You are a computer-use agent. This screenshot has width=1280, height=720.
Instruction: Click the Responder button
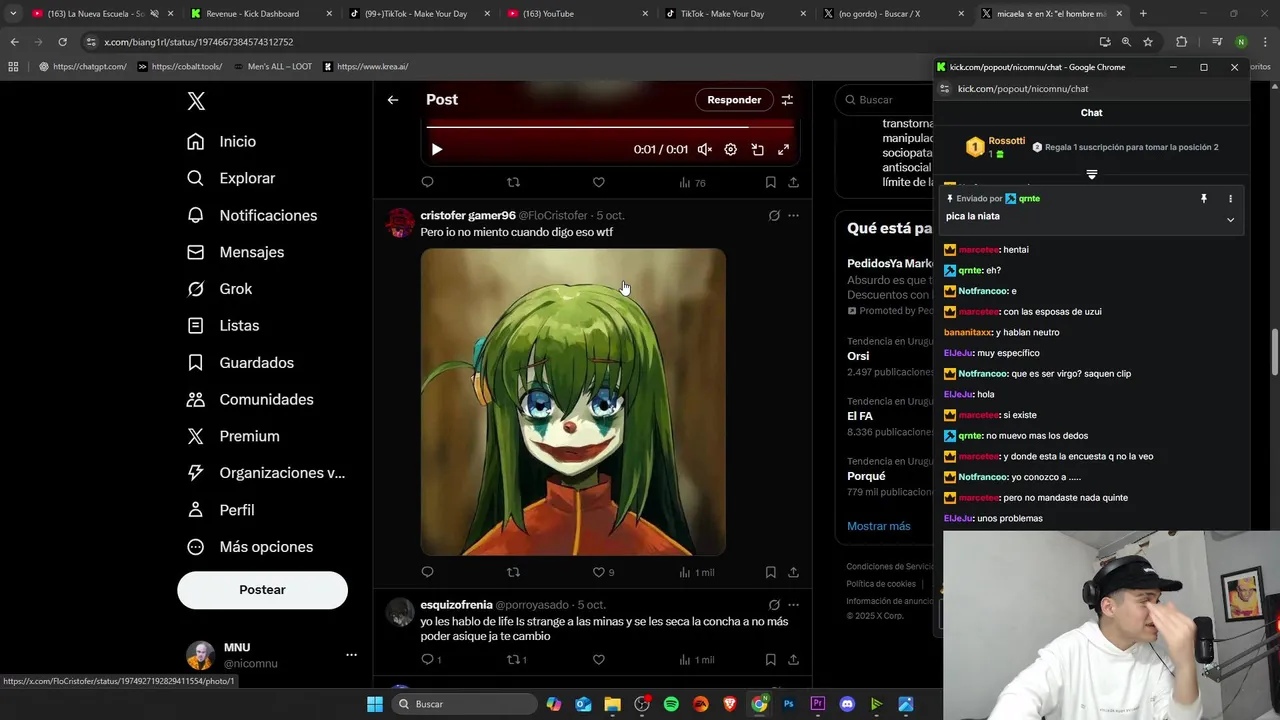(734, 100)
